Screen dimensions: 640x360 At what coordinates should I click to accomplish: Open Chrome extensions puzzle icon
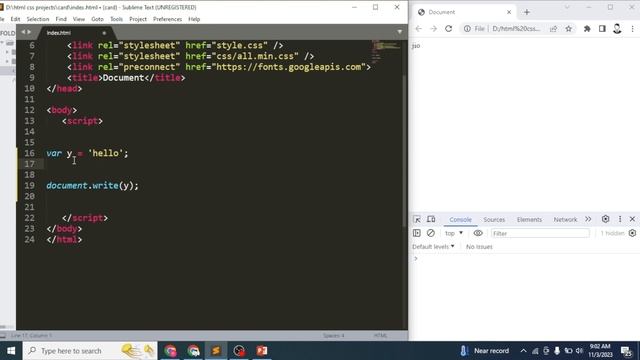[x=587, y=29]
